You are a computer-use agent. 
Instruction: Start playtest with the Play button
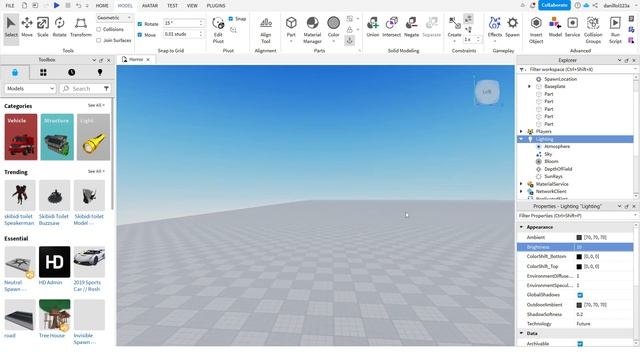(56, 5)
